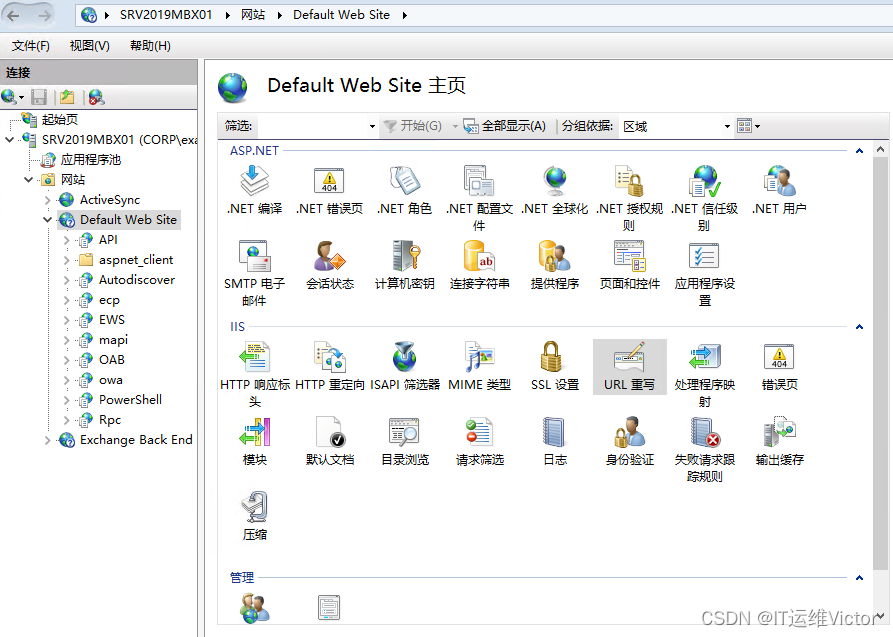Viewport: 893px width, 637px height.
Task: Click the back navigation arrow
Action: 13,15
